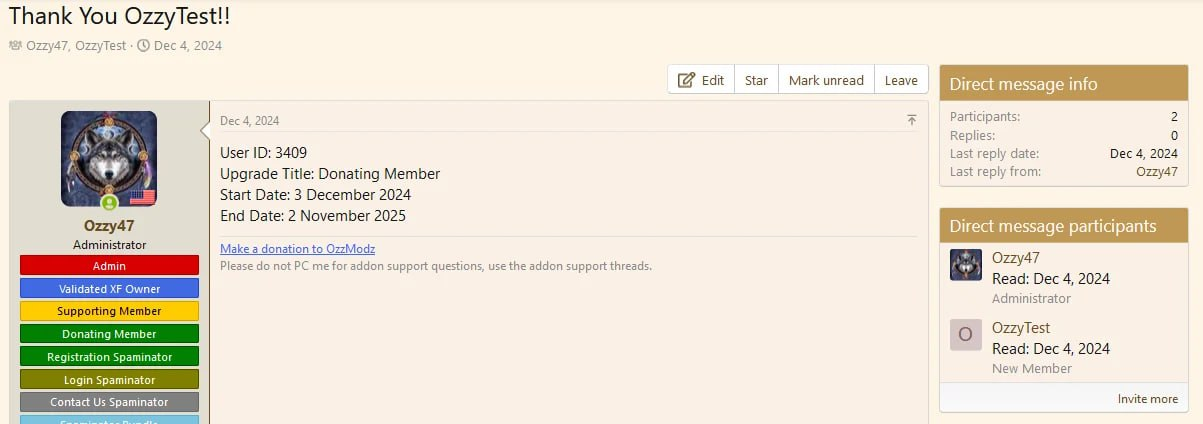Open Ozzy47's large wolf avatar
Screen dimensions: 1203x424
109,157
